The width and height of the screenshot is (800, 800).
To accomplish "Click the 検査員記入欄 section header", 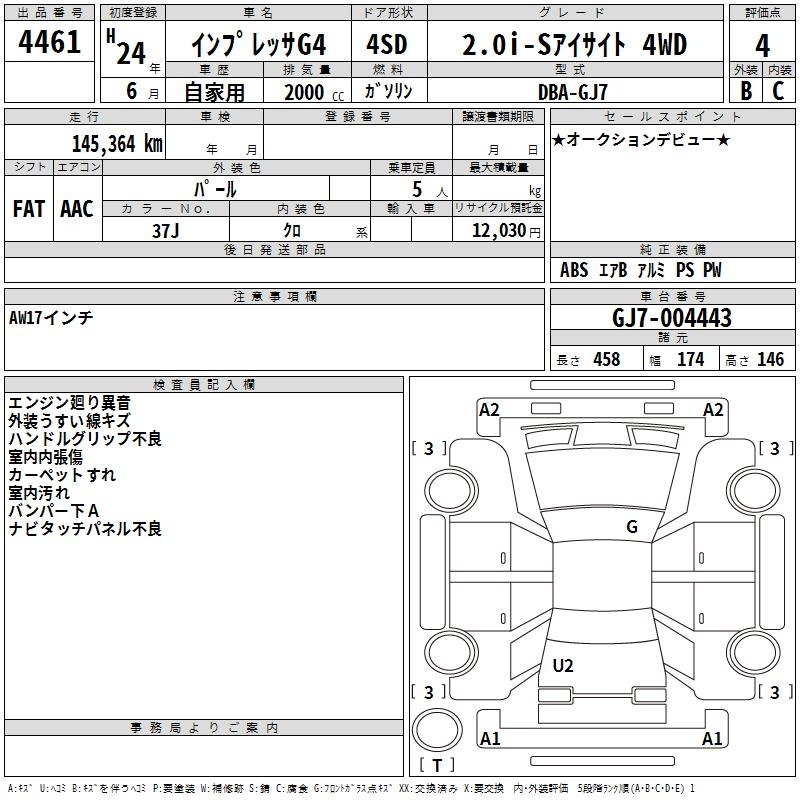I will pos(204,385).
